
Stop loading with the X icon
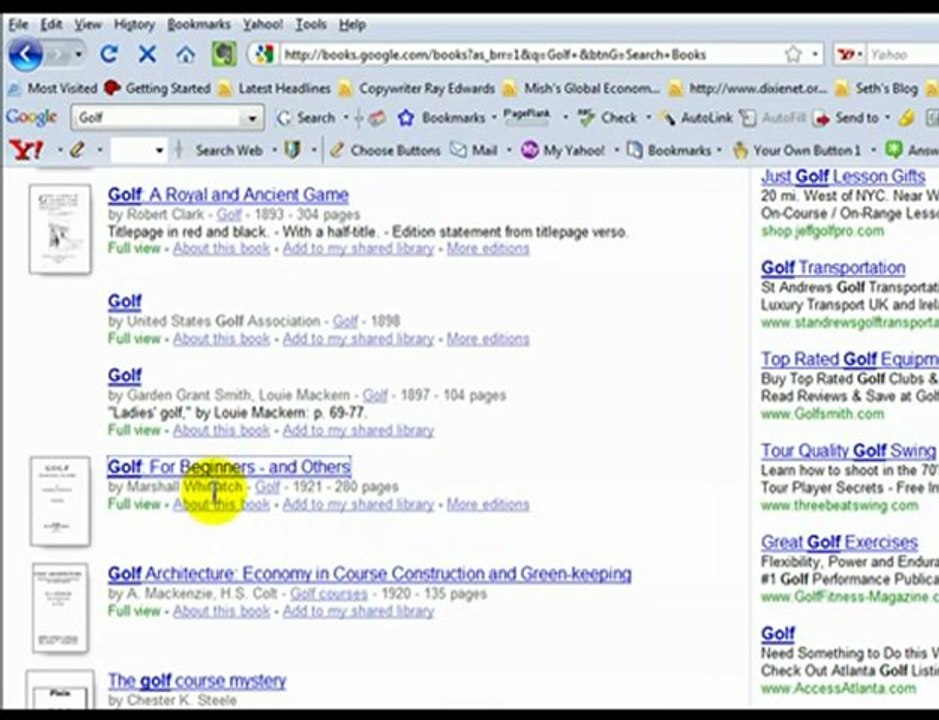click(x=147, y=55)
